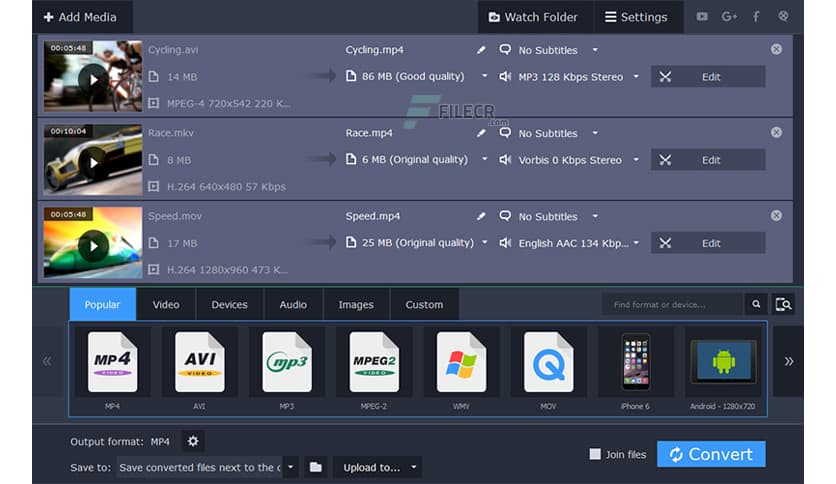Switch to the Devices tab

pyautogui.click(x=229, y=304)
